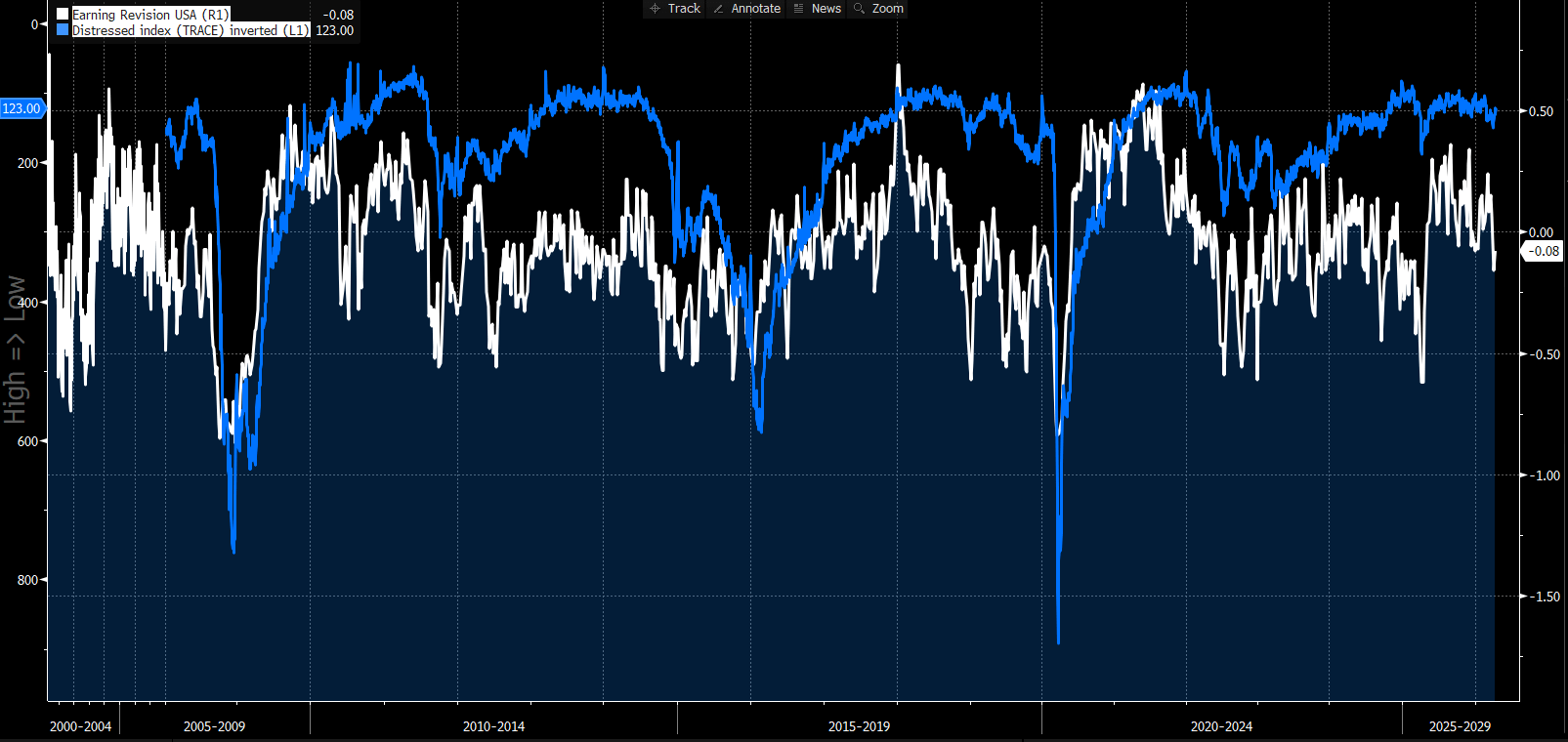Viewport: 1568px width, 742px height.
Task: Click the 'High => Low' left axis title
Action: pyautogui.click(x=15, y=349)
